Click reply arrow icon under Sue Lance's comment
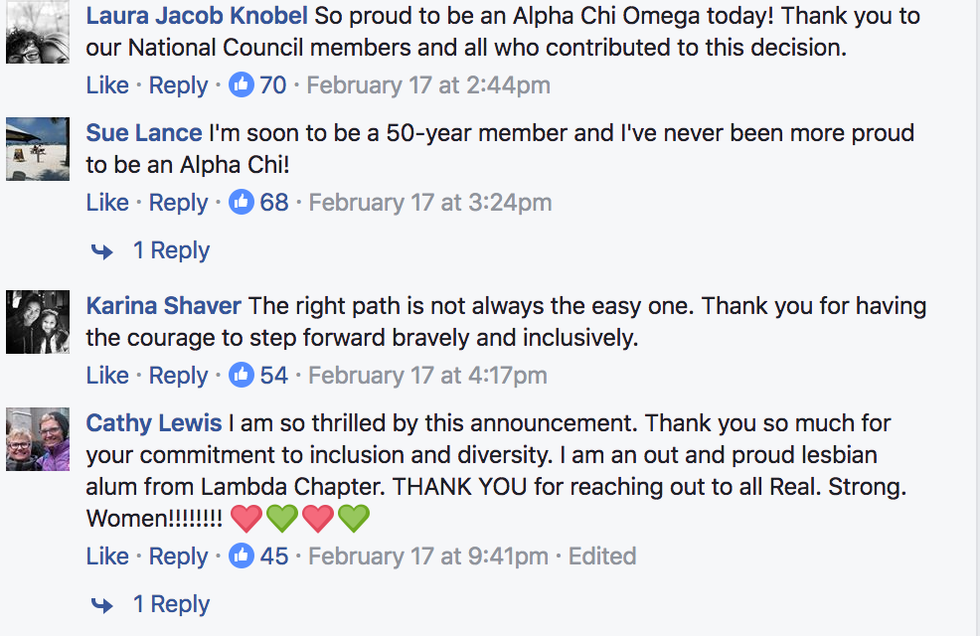The image size is (980, 636). [x=102, y=251]
